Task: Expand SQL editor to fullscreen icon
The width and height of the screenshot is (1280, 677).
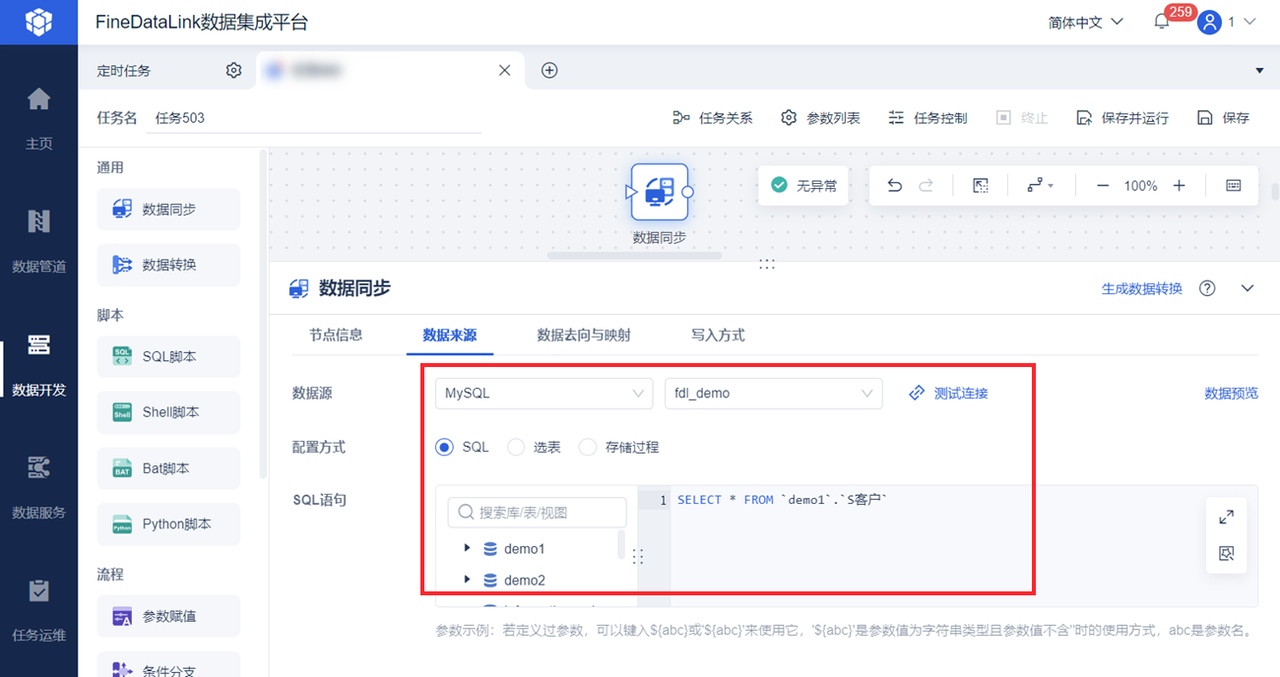Action: click(x=1227, y=517)
